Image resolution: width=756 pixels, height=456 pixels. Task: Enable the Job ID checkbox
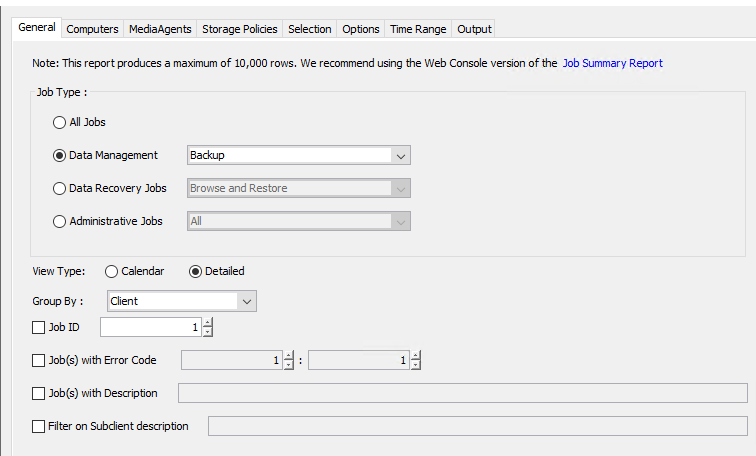coord(39,328)
